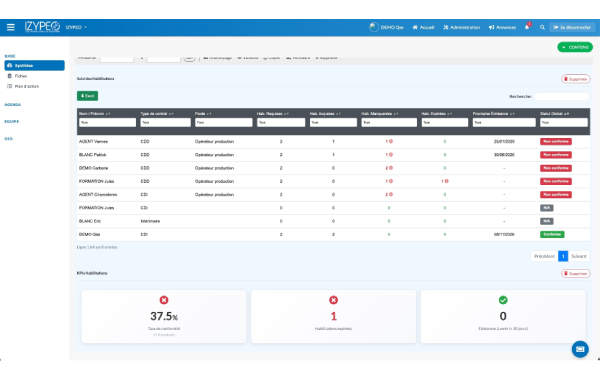Delete the KPIs Habilitations widget

click(x=576, y=274)
